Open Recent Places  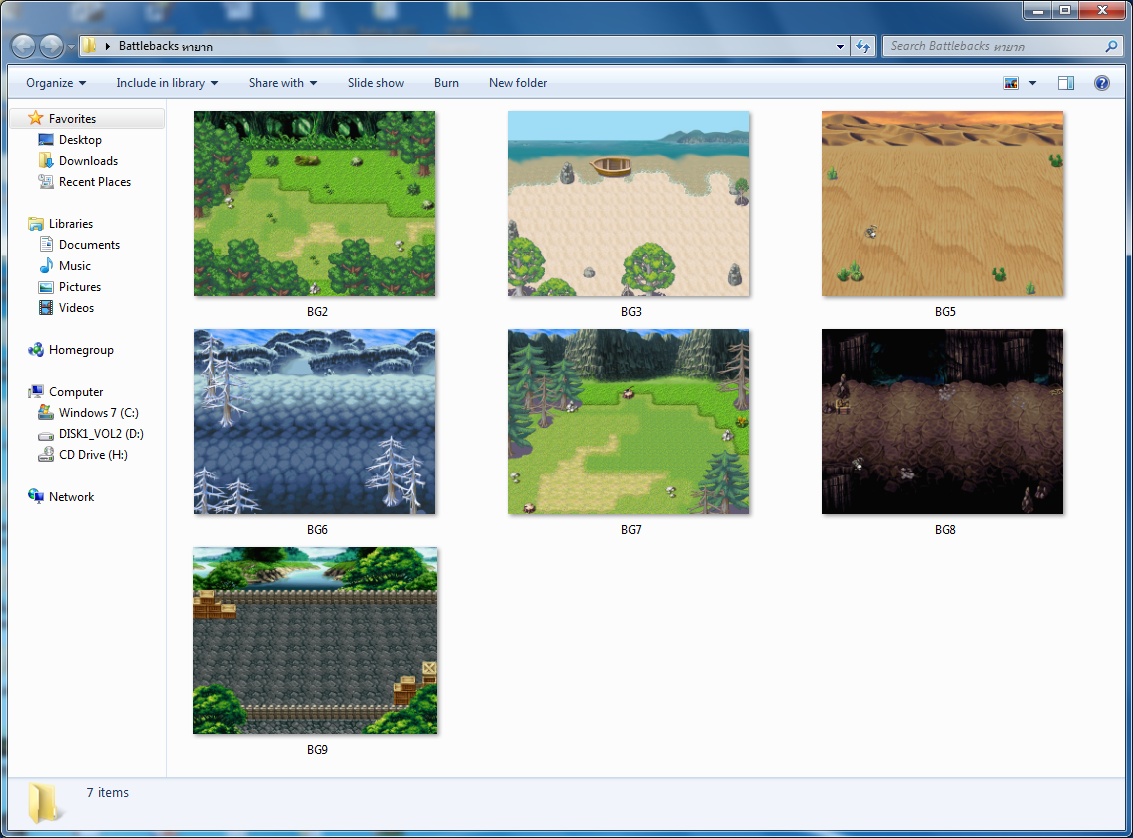[95, 181]
